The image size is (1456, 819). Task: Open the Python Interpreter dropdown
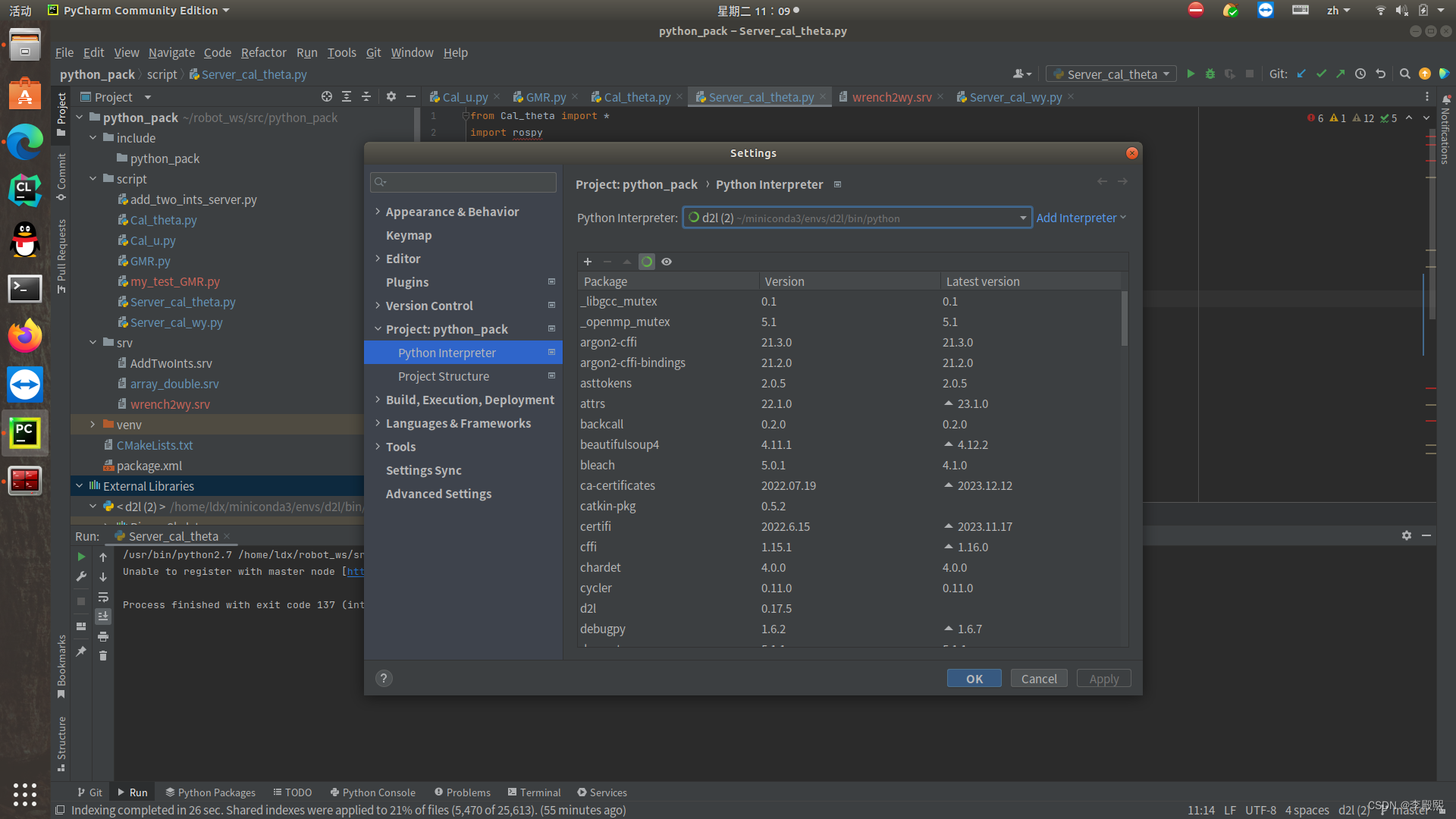[x=1023, y=218]
